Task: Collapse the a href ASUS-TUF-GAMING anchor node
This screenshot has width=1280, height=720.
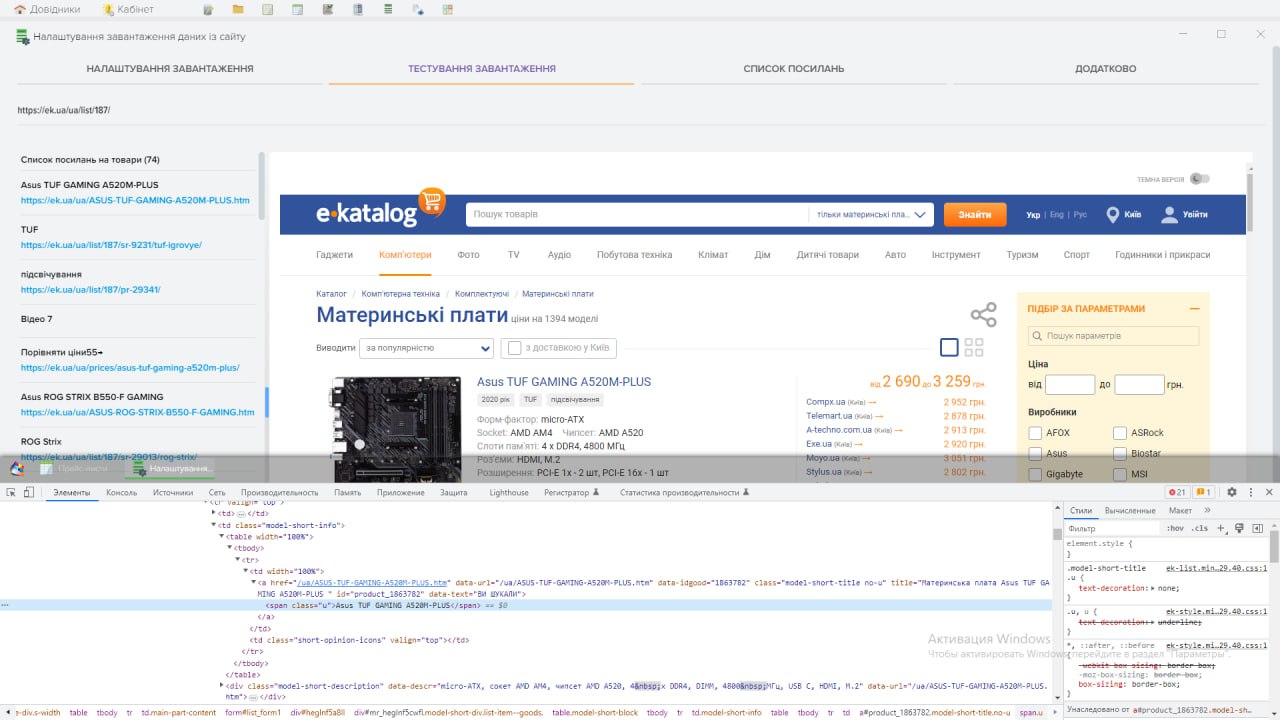Action: point(253,582)
